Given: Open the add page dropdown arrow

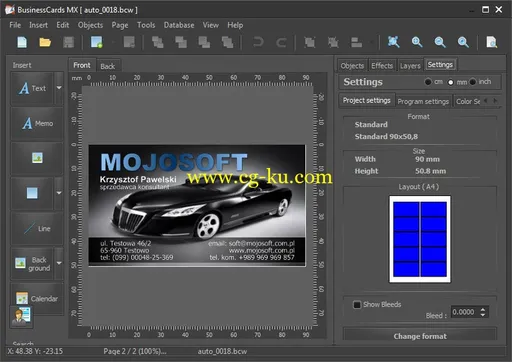Looking at the screenshot, I should pyautogui.click(x=113, y=43).
